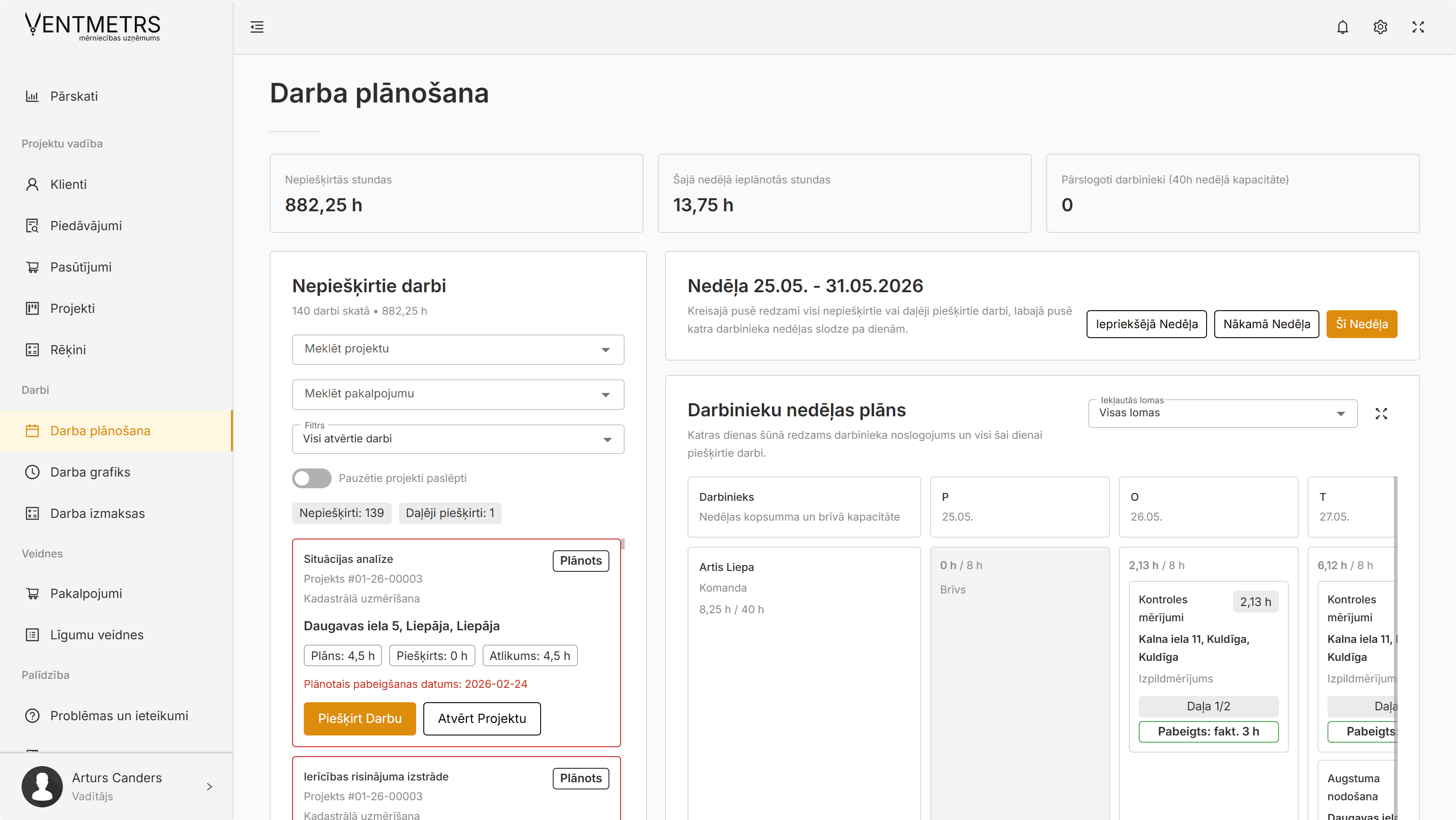The width and height of the screenshot is (1456, 820).
Task: Click the Līgumu veidnes list icon
Action: [32, 635]
